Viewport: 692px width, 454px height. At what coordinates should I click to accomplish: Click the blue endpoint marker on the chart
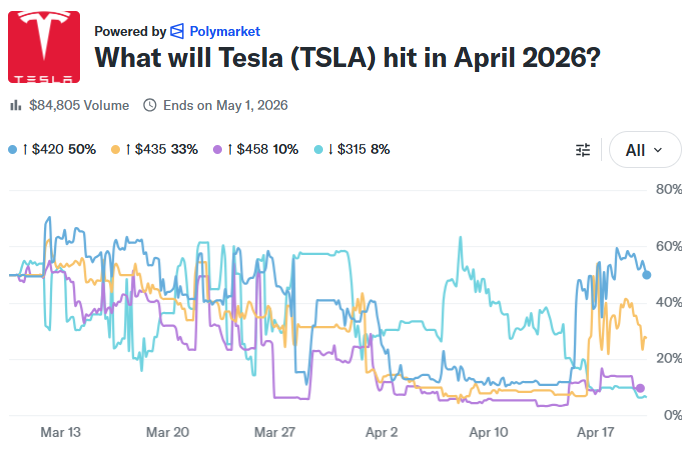[646, 275]
